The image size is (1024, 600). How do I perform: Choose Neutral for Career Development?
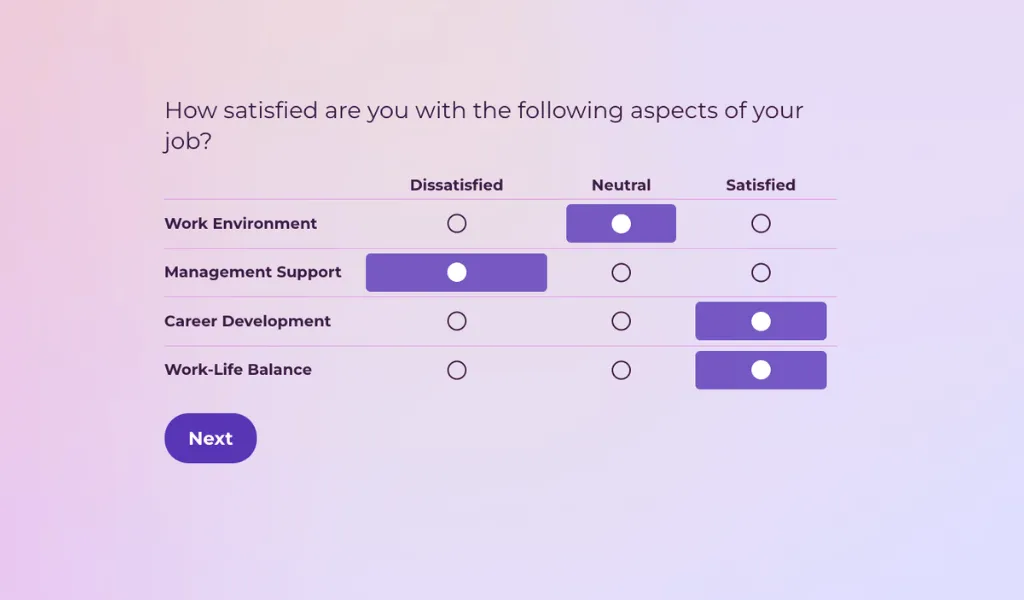[x=621, y=321]
